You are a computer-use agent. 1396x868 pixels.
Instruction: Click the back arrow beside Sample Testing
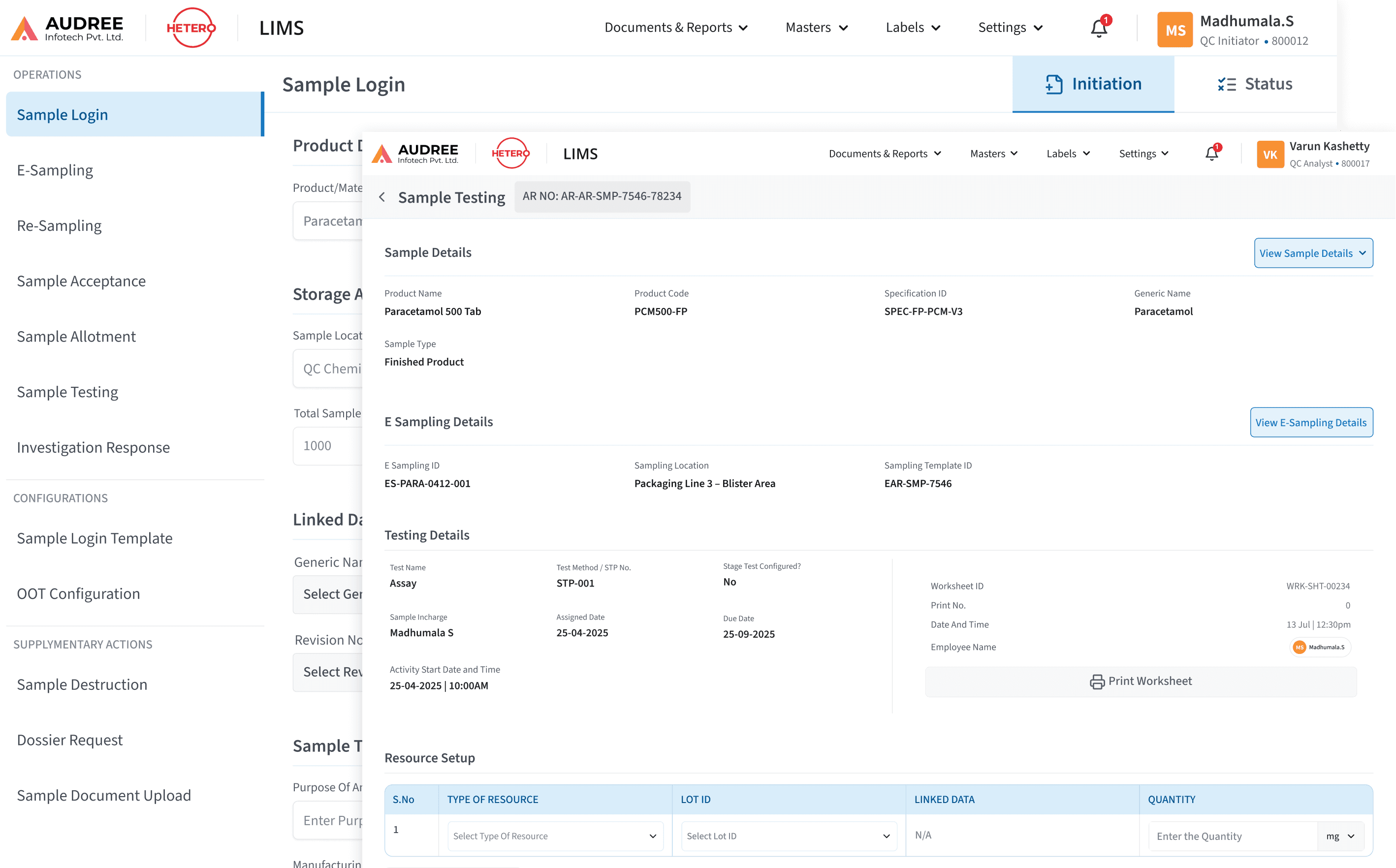click(382, 197)
